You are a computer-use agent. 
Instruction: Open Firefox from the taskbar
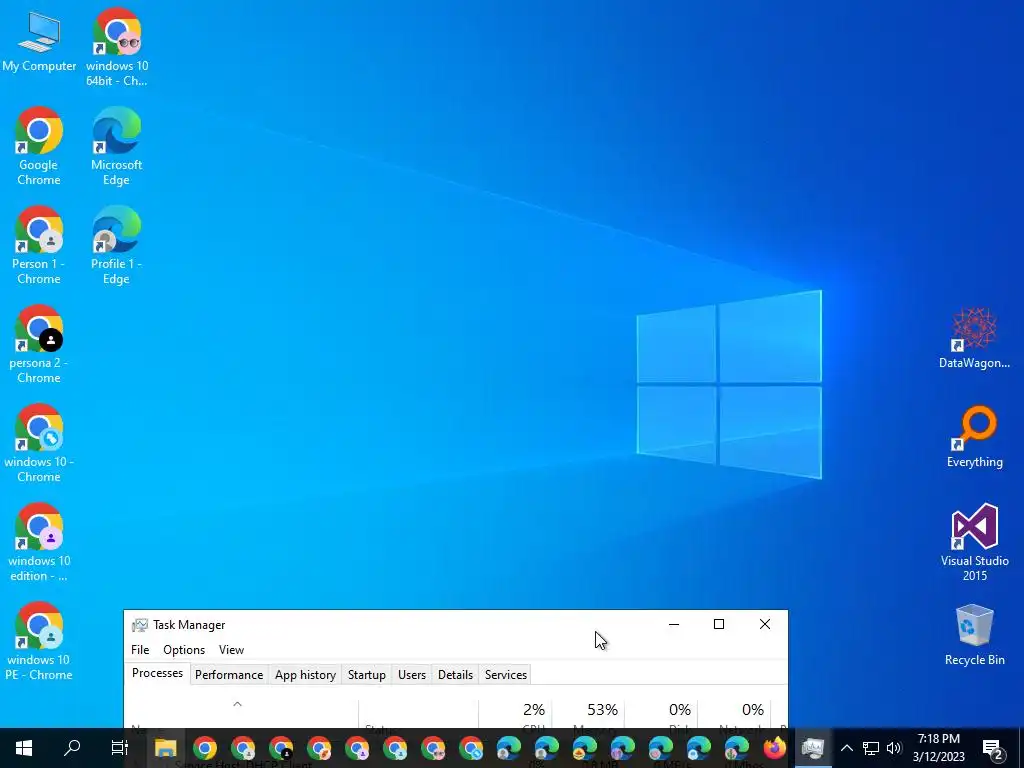(x=775, y=748)
